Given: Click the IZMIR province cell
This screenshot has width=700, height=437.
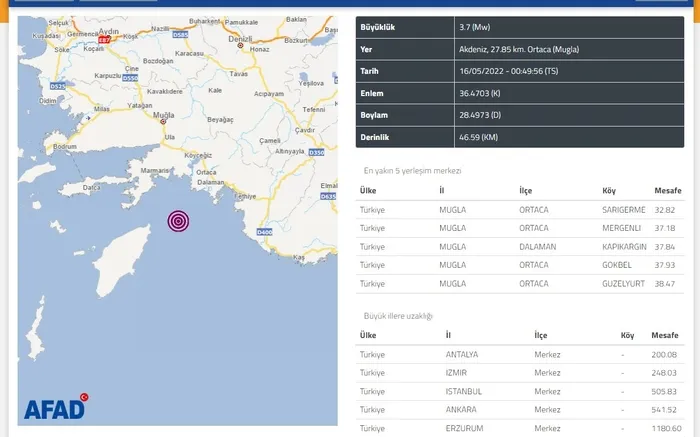Looking at the screenshot, I should pos(456,373).
